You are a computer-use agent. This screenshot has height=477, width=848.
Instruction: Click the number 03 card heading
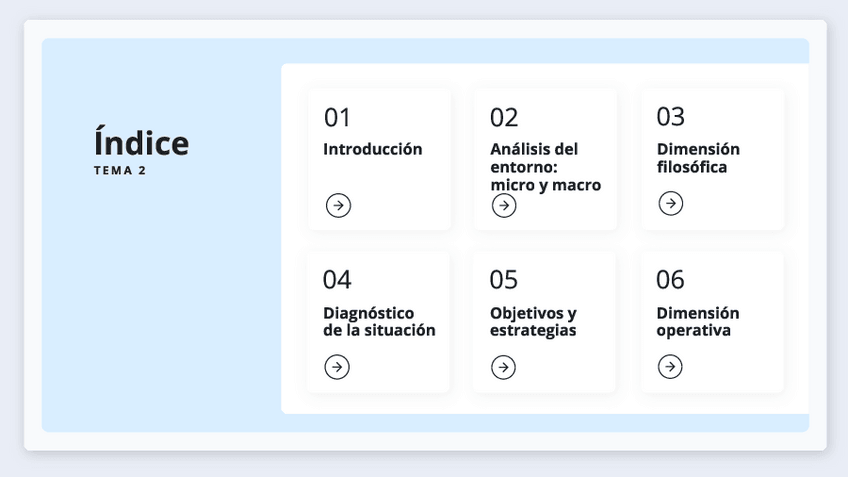click(670, 117)
